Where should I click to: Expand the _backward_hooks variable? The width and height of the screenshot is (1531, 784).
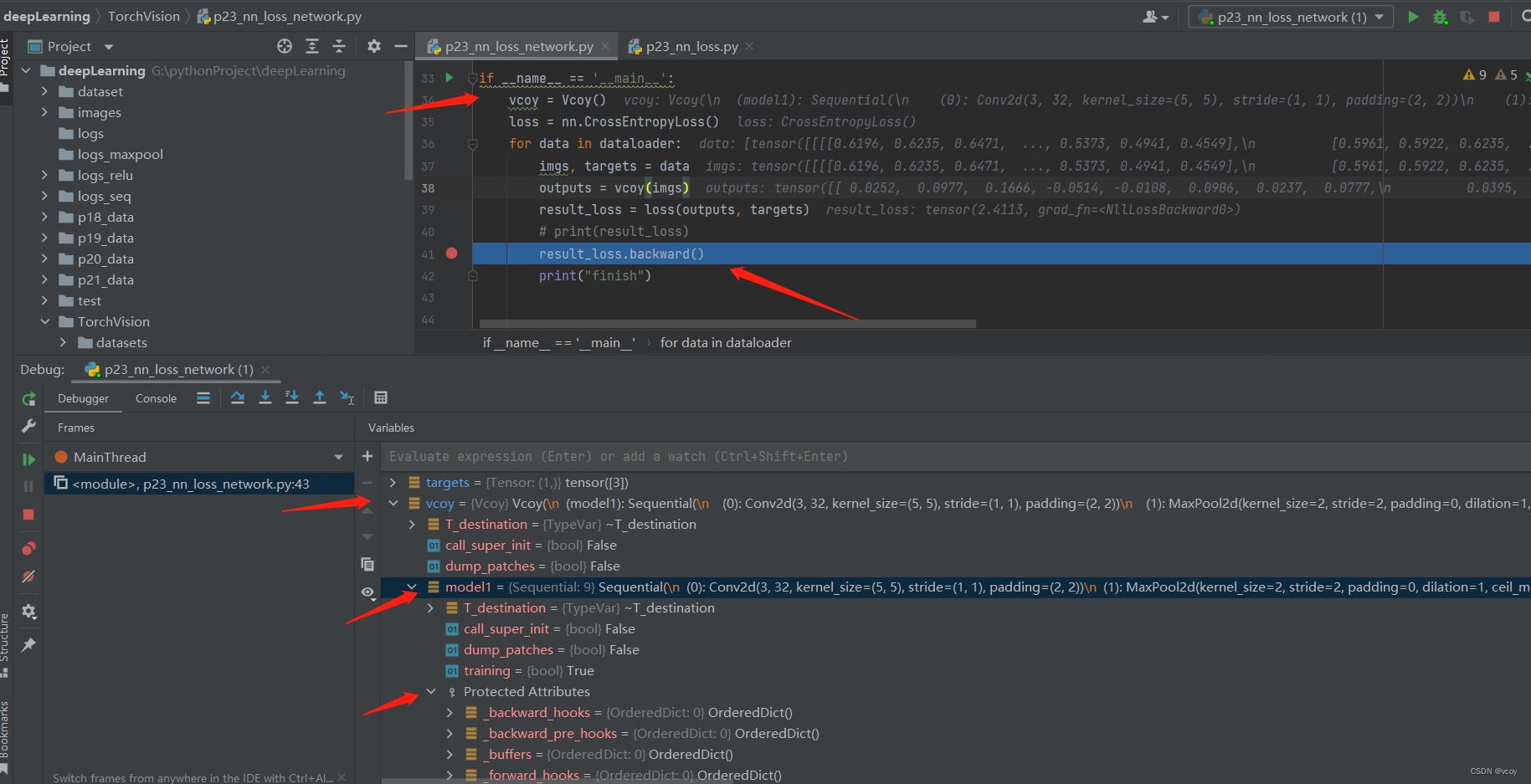click(x=450, y=712)
